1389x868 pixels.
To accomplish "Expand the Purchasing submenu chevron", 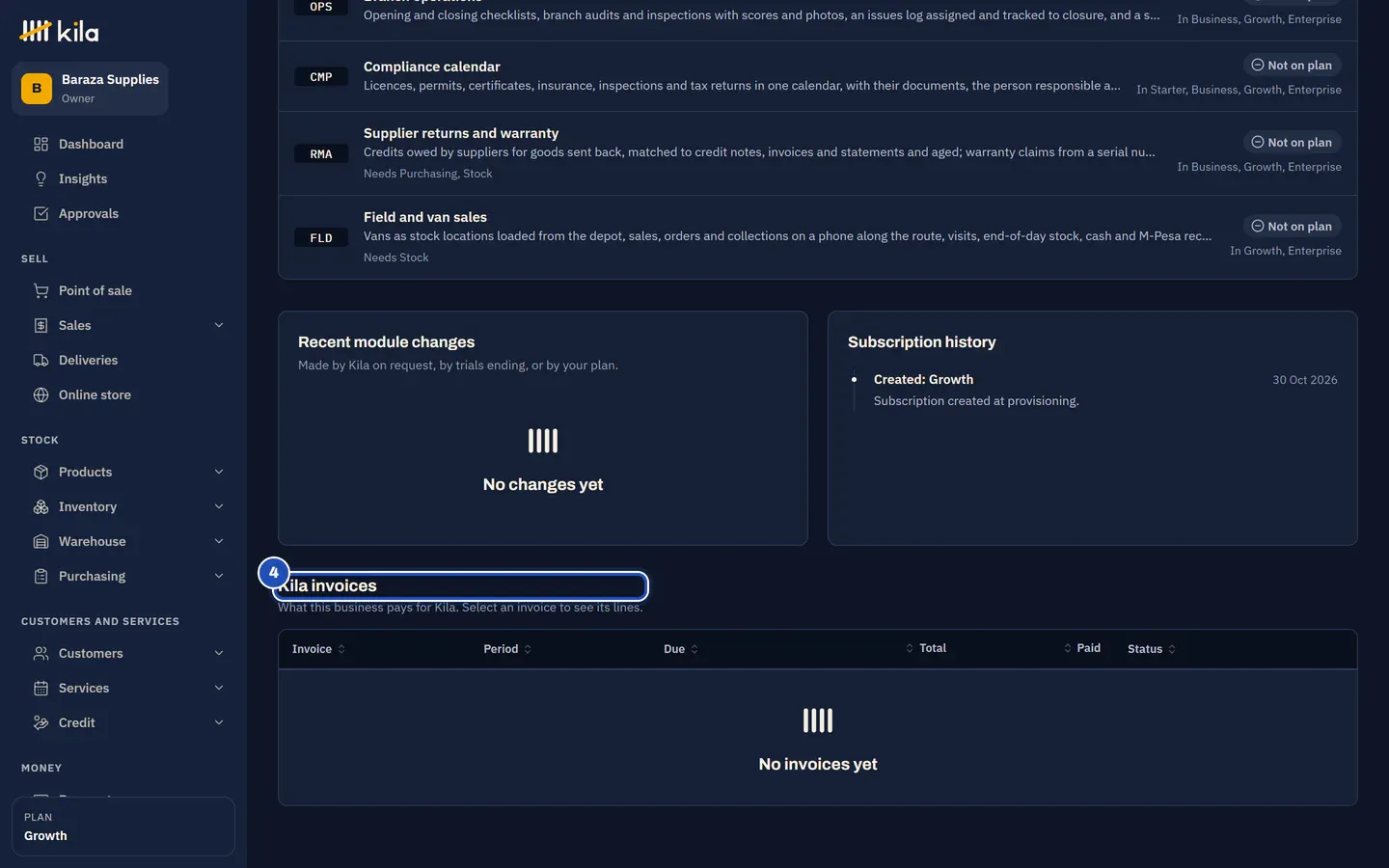I will pos(219,577).
